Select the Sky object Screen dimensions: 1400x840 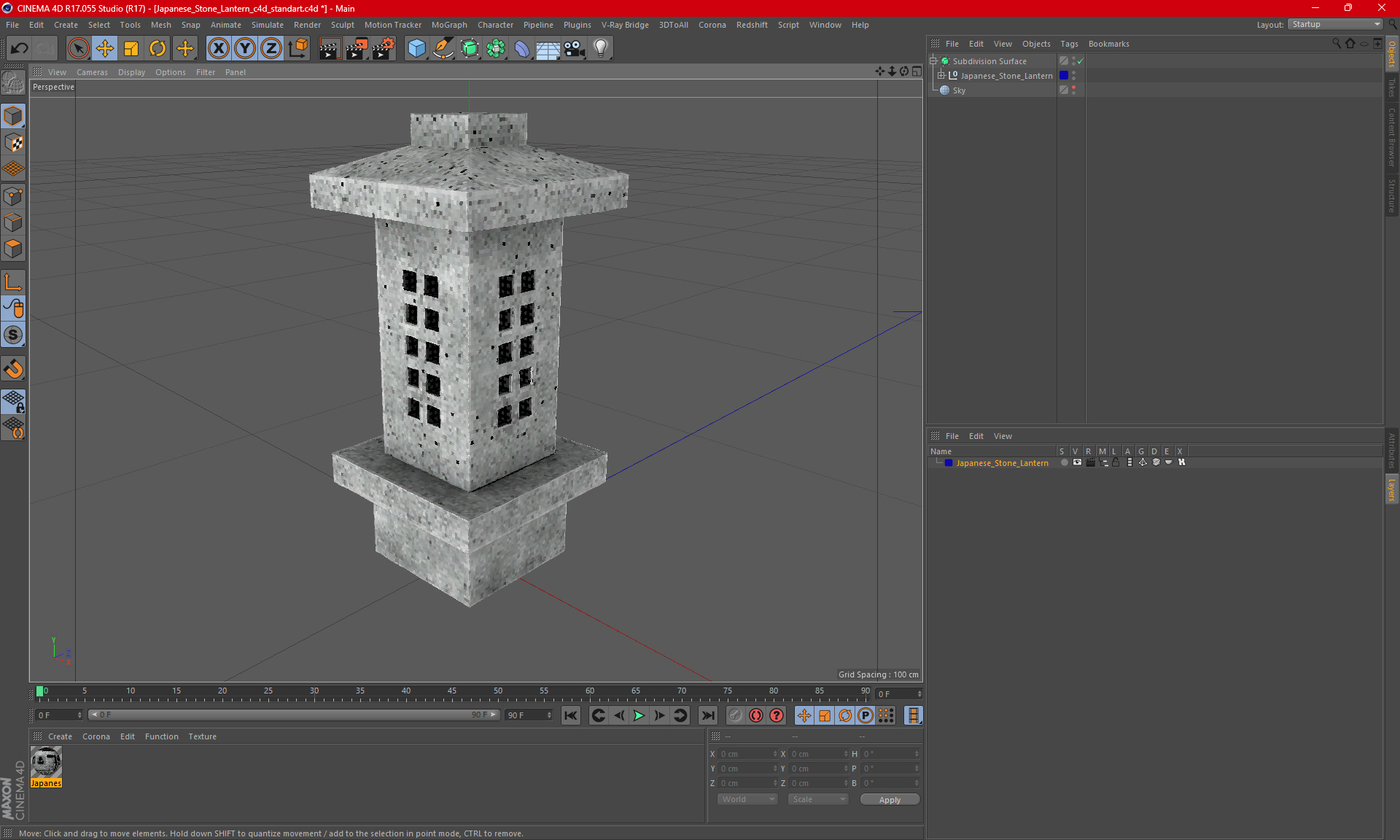[959, 90]
